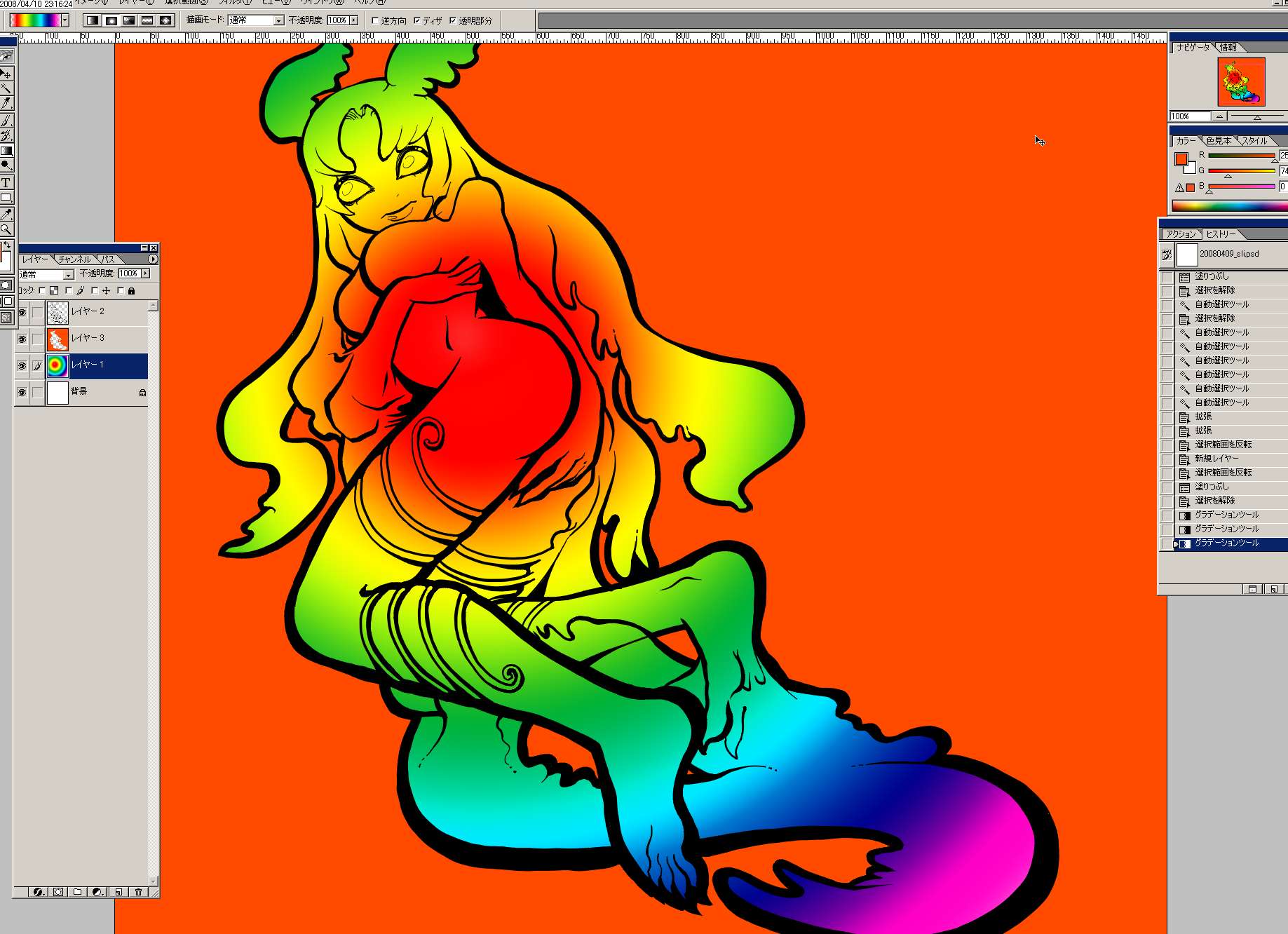
Task: Select 選択範囲を反転 below 新規レイヤー in history
Action: click(1223, 473)
